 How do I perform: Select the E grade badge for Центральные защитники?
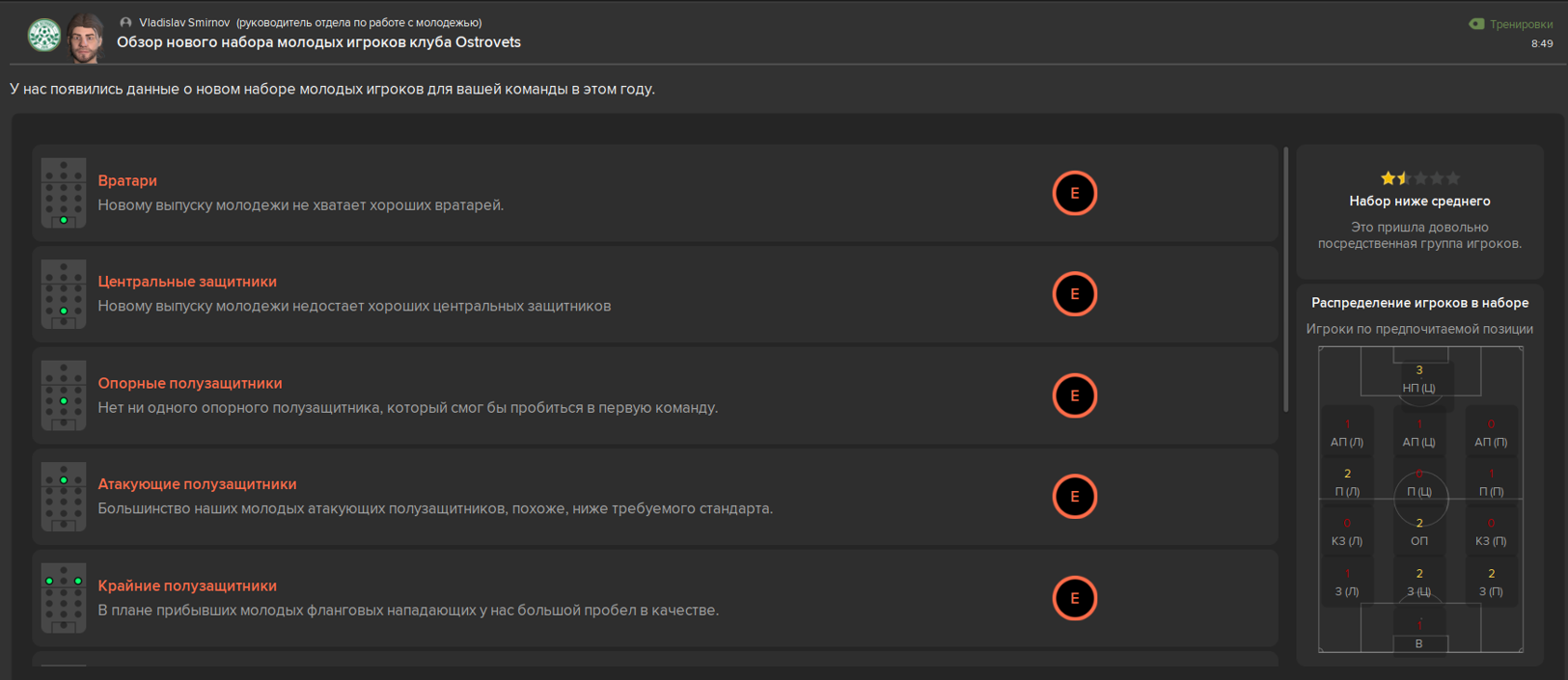point(1075,294)
